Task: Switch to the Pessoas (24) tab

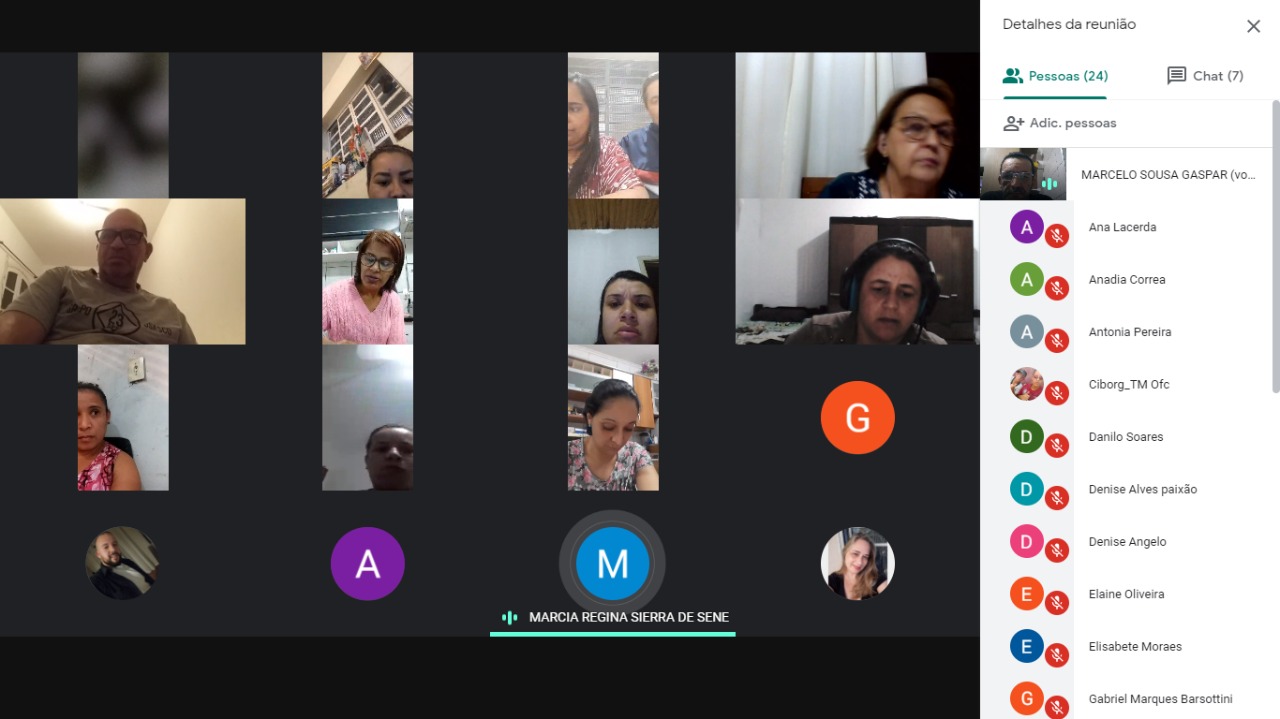Action: 1055,76
